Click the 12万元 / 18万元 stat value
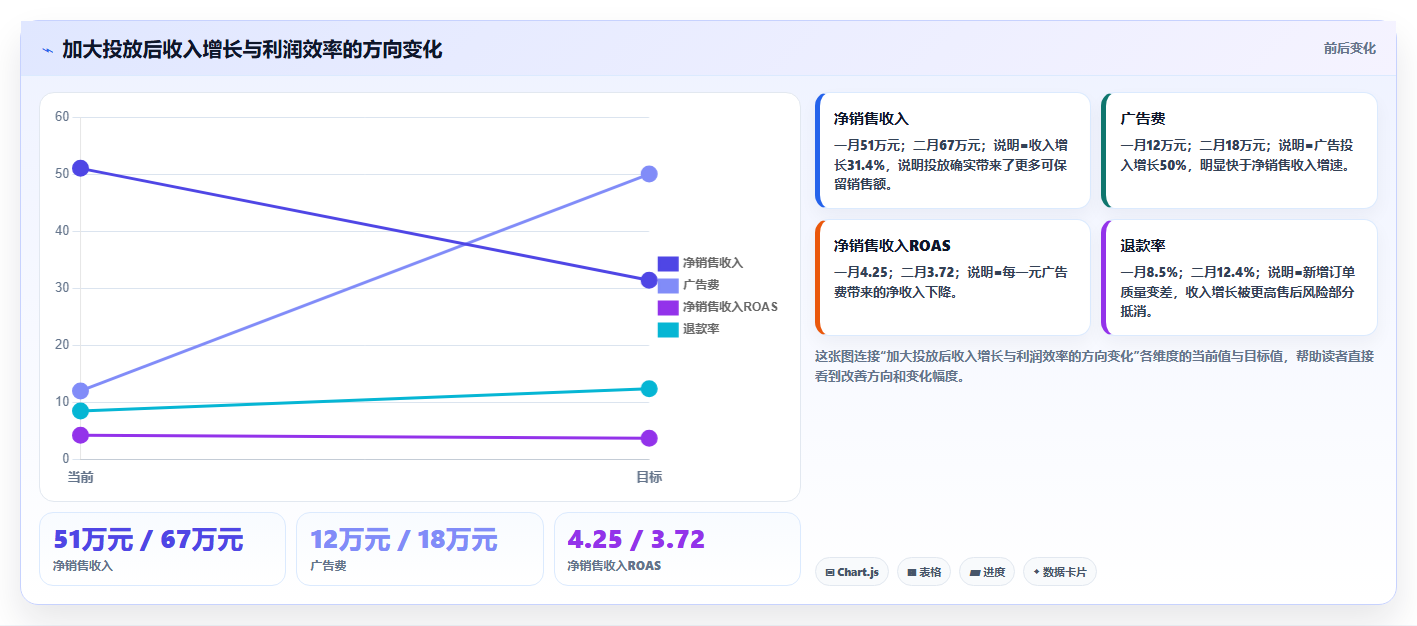This screenshot has height=626, width=1417. 404,540
